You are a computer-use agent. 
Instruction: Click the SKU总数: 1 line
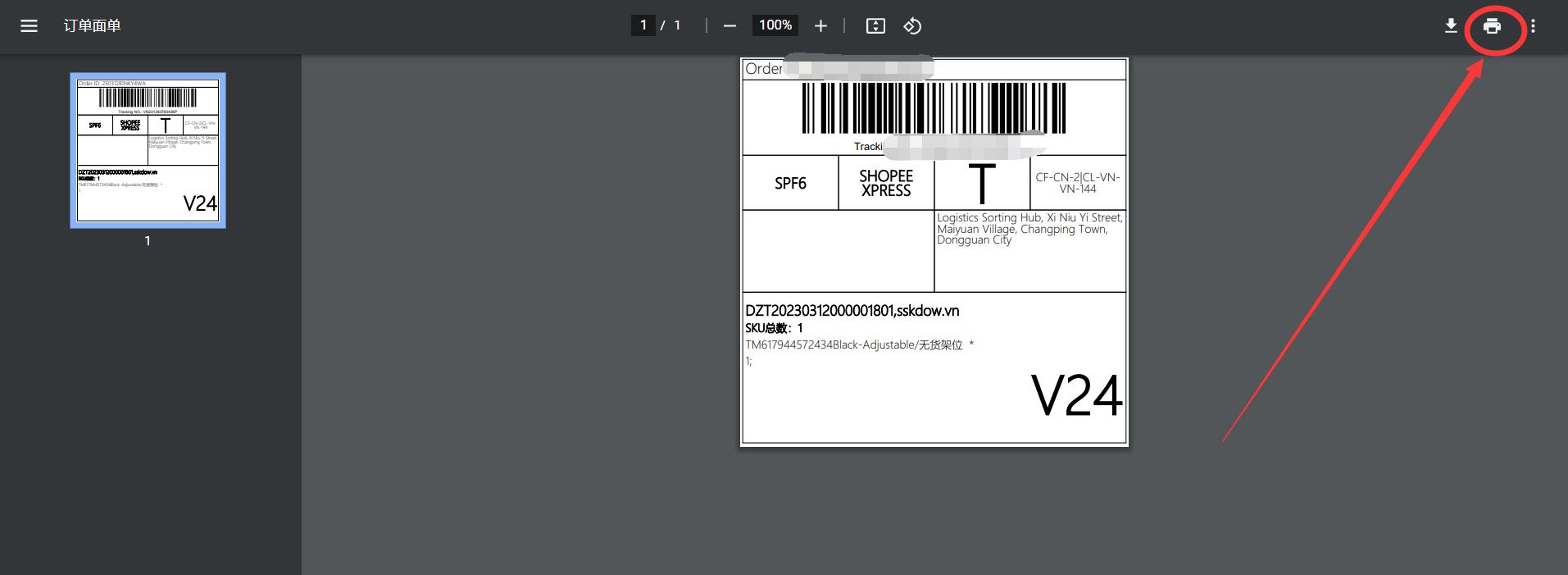(775, 328)
